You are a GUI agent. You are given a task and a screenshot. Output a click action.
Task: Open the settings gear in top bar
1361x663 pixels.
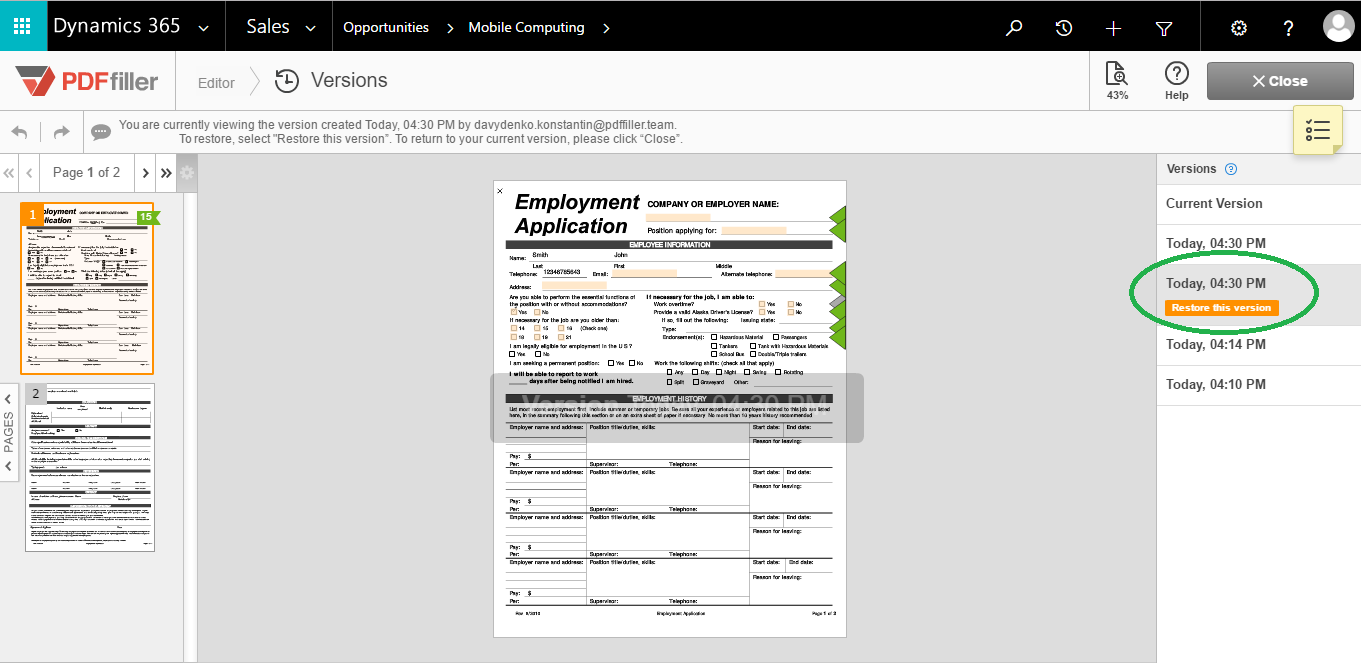coord(1239,28)
